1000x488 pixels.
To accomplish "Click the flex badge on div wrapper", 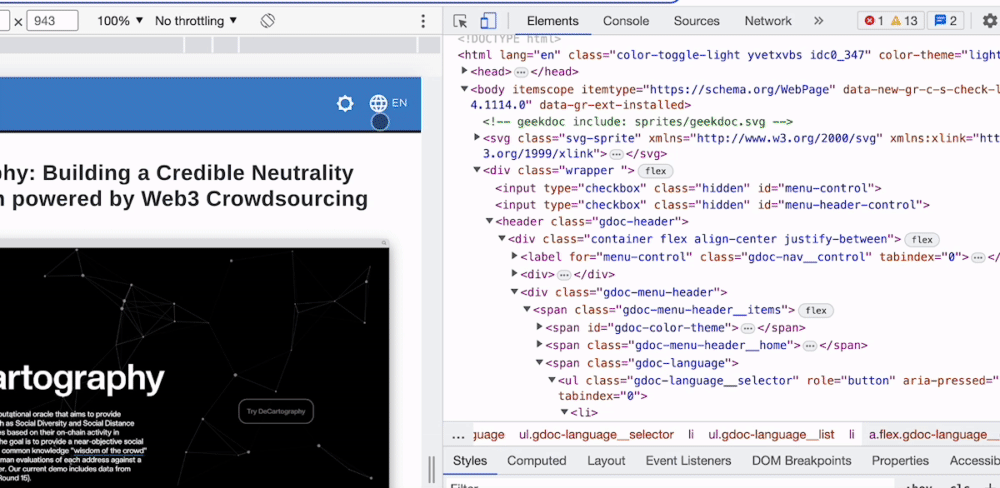I will (656, 171).
